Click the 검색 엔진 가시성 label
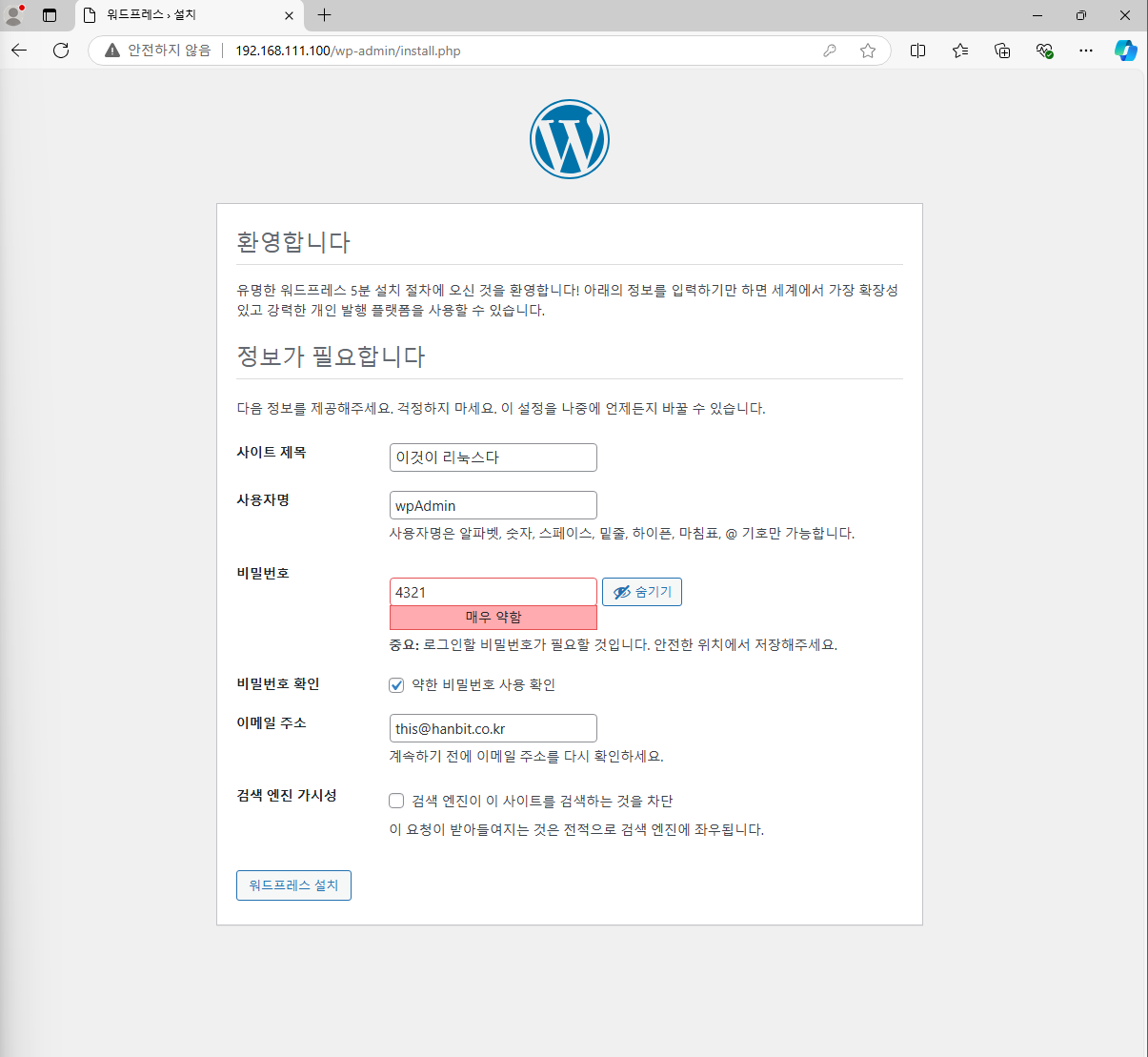Screen dimensions: 1148x1057 (287, 796)
